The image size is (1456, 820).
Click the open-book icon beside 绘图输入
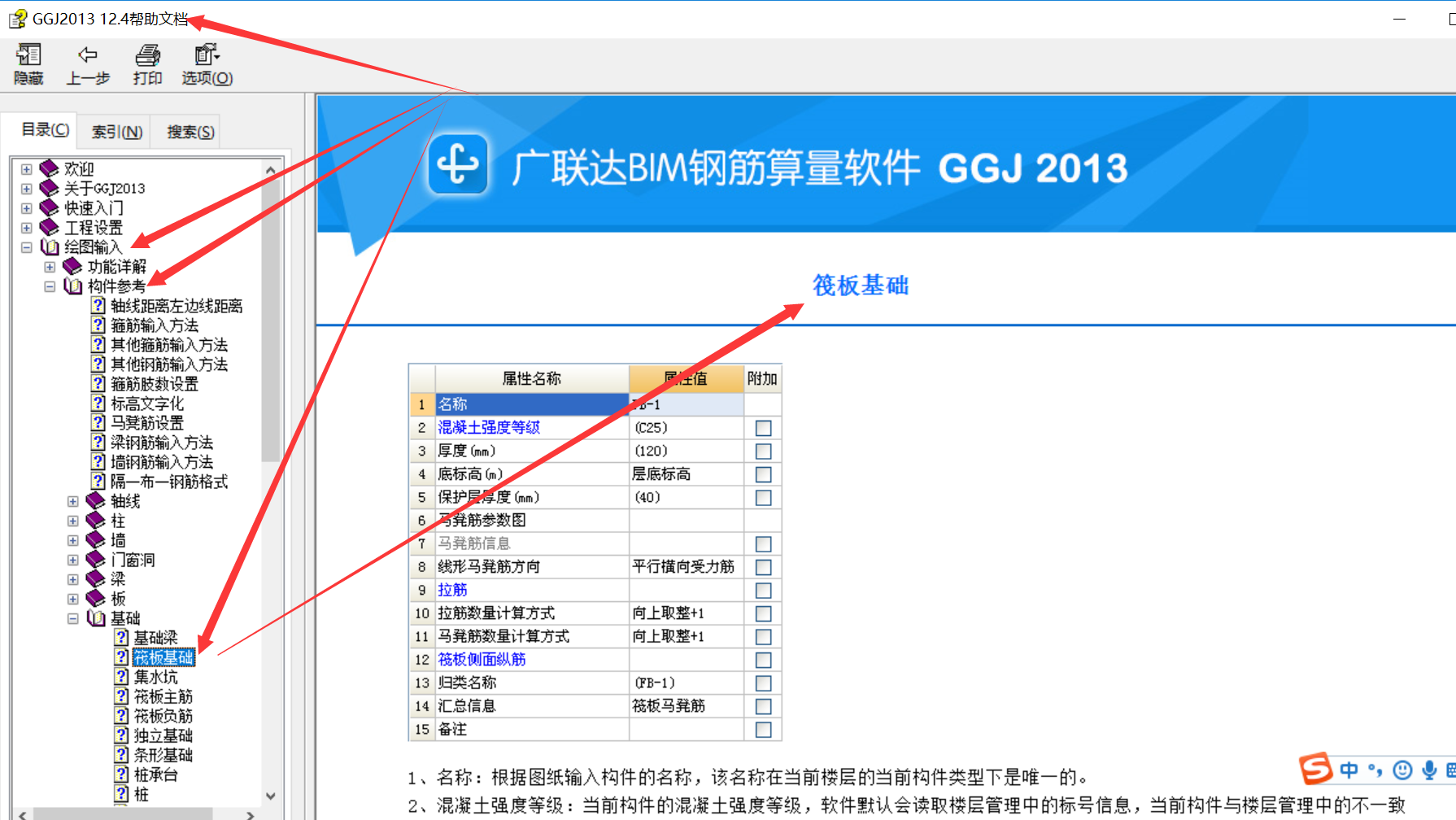click(50, 246)
